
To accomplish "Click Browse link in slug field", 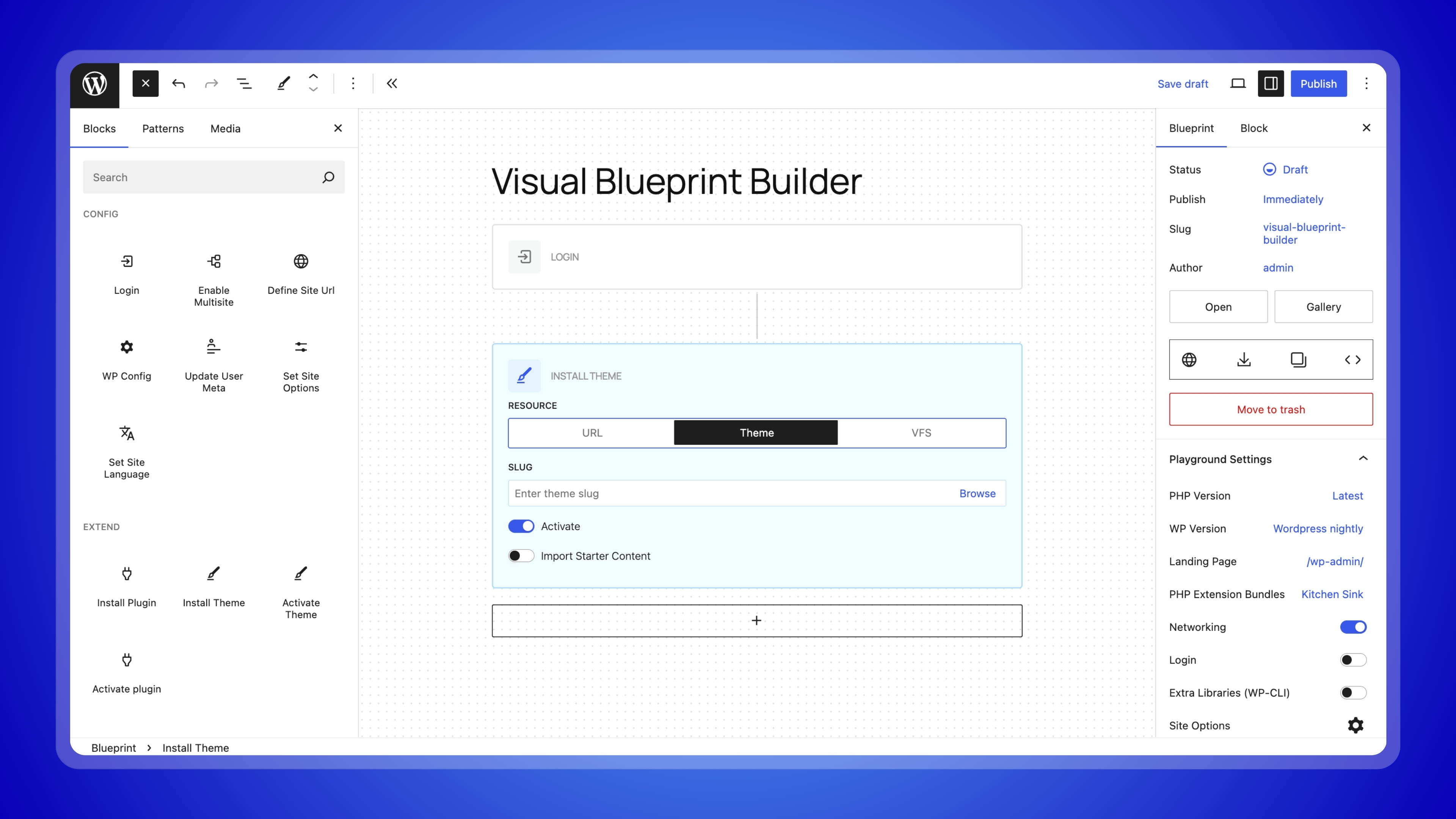I will [x=977, y=493].
